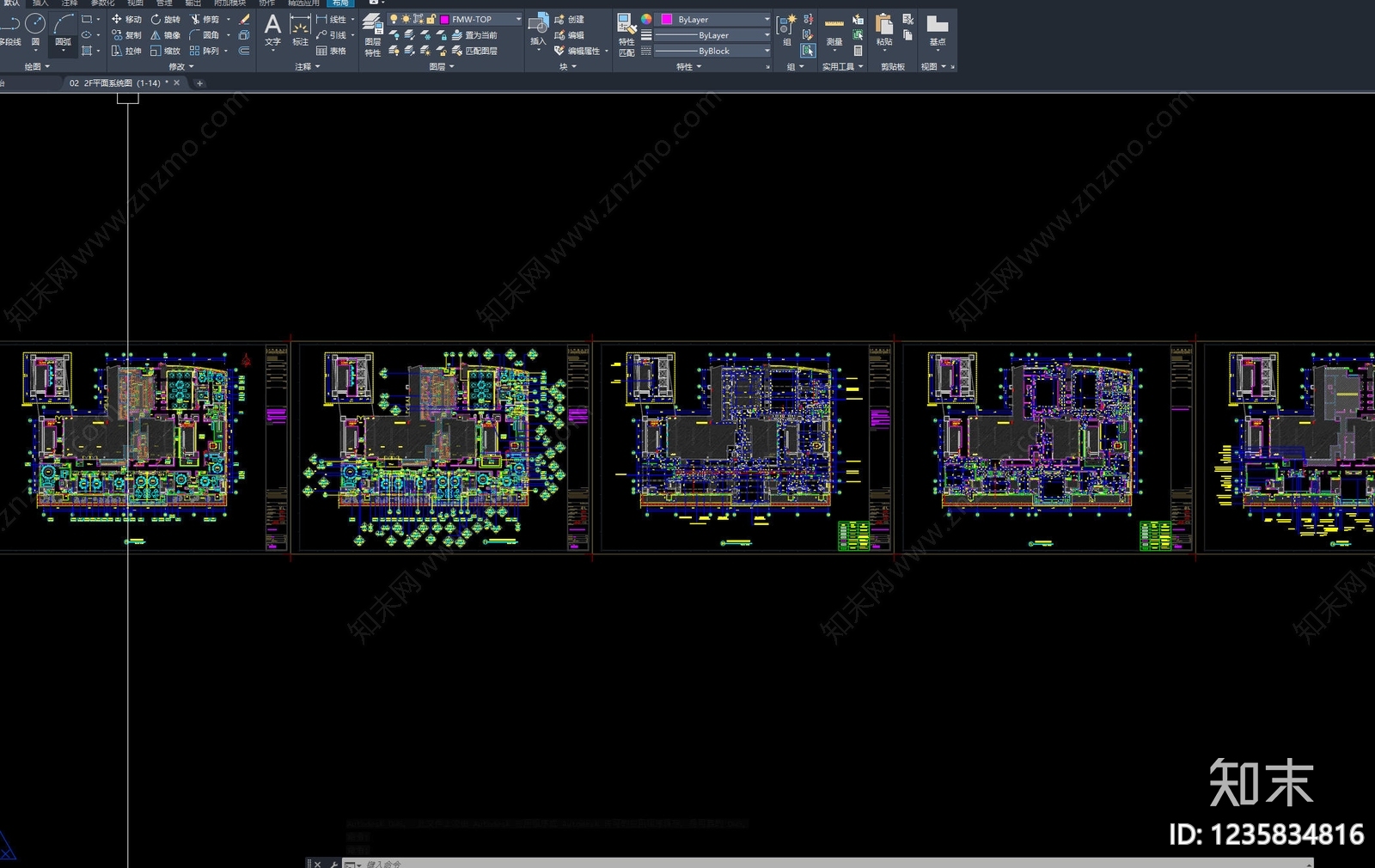
Task: Expand the 修改 (Modify) panel
Action: point(181,66)
